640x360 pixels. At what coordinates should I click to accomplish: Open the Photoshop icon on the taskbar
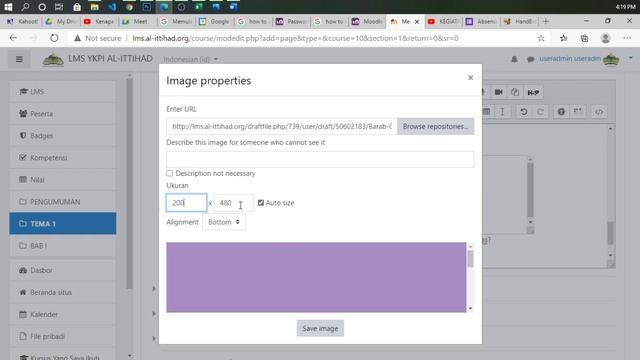tap(147, 7)
